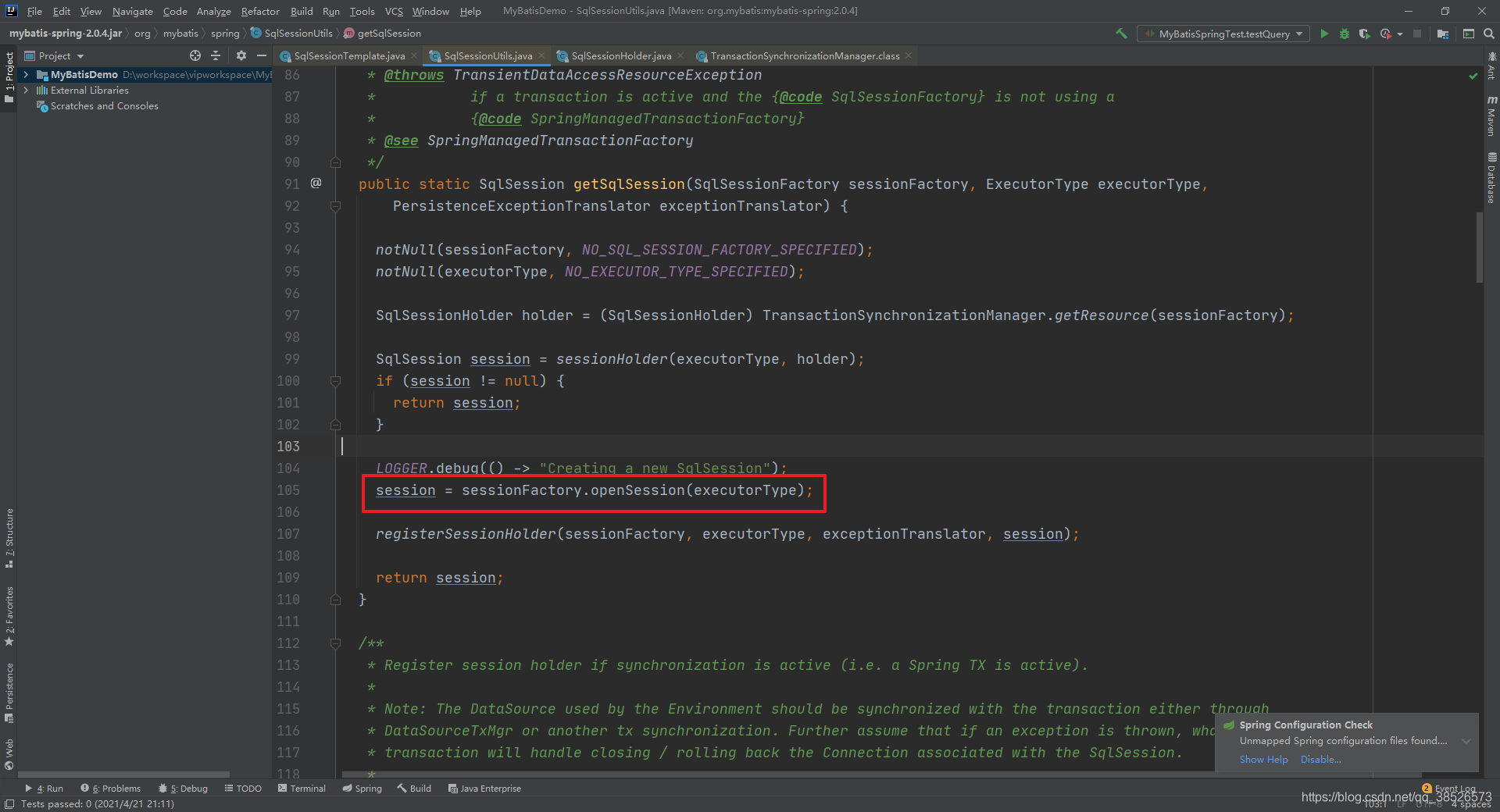This screenshot has width=1500, height=812.
Task: Open profiler options dropdown arrow
Action: (x=1400, y=34)
